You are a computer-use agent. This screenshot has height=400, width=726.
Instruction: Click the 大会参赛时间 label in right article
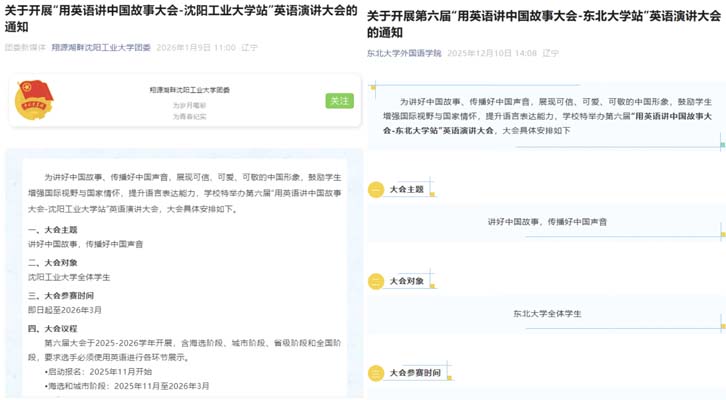(x=415, y=373)
